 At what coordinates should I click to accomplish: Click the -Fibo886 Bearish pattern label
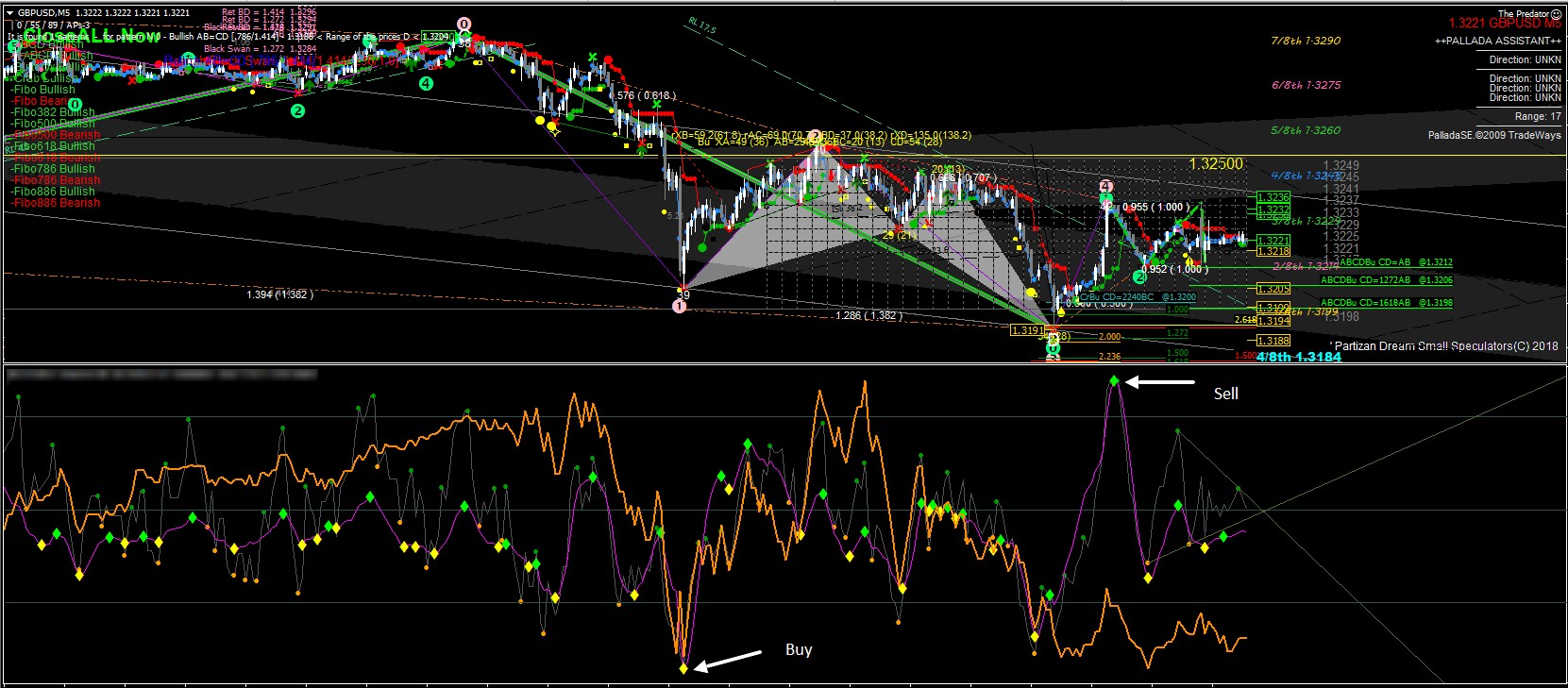coord(55,203)
